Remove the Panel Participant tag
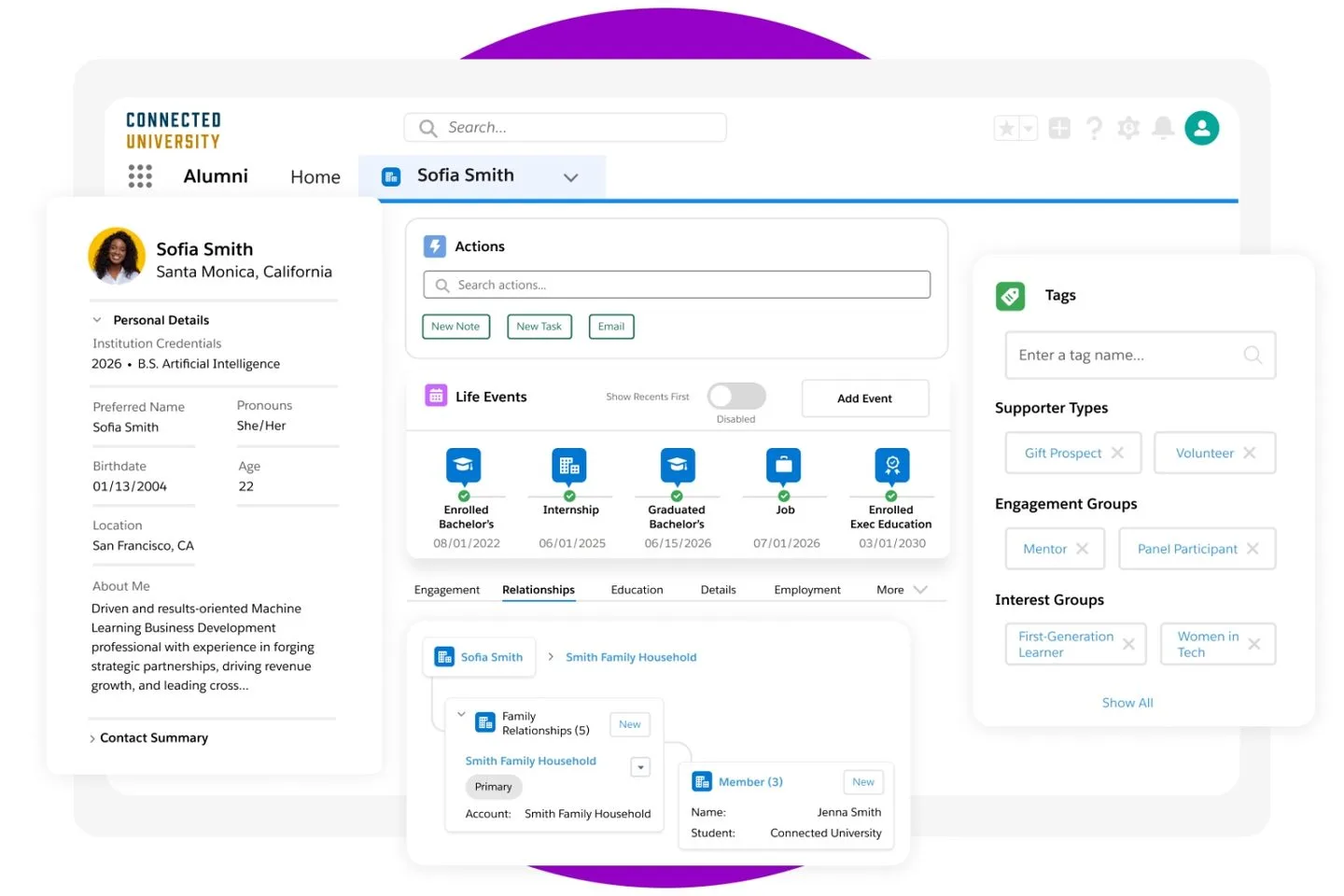This screenshot has height=896, width=1344. click(1253, 549)
